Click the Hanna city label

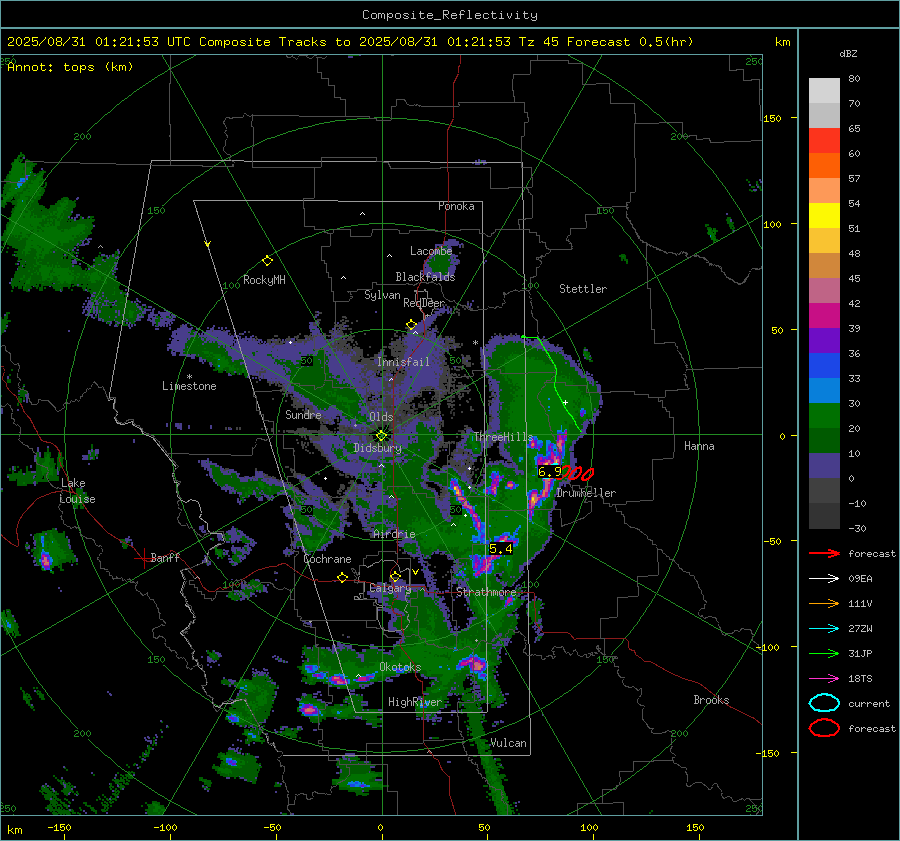(x=699, y=446)
